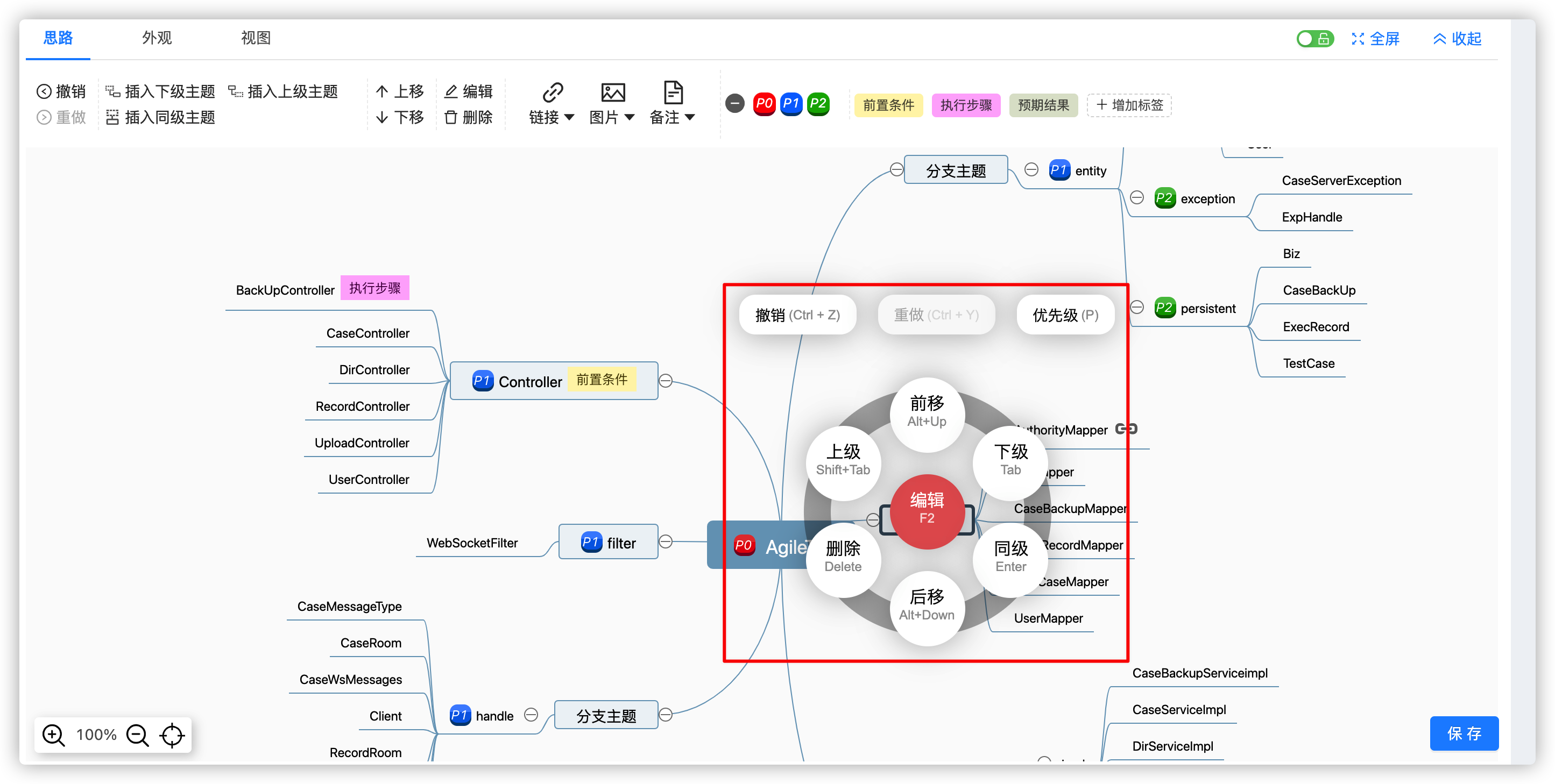Switch to the 思路 tab
1555x784 pixels.
coord(58,38)
